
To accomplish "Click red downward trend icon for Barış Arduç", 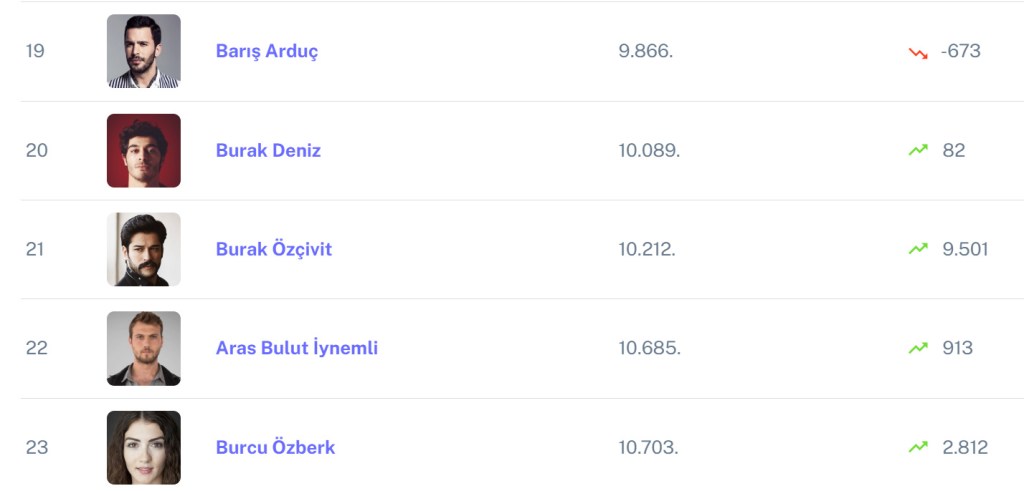I will tap(918, 52).
